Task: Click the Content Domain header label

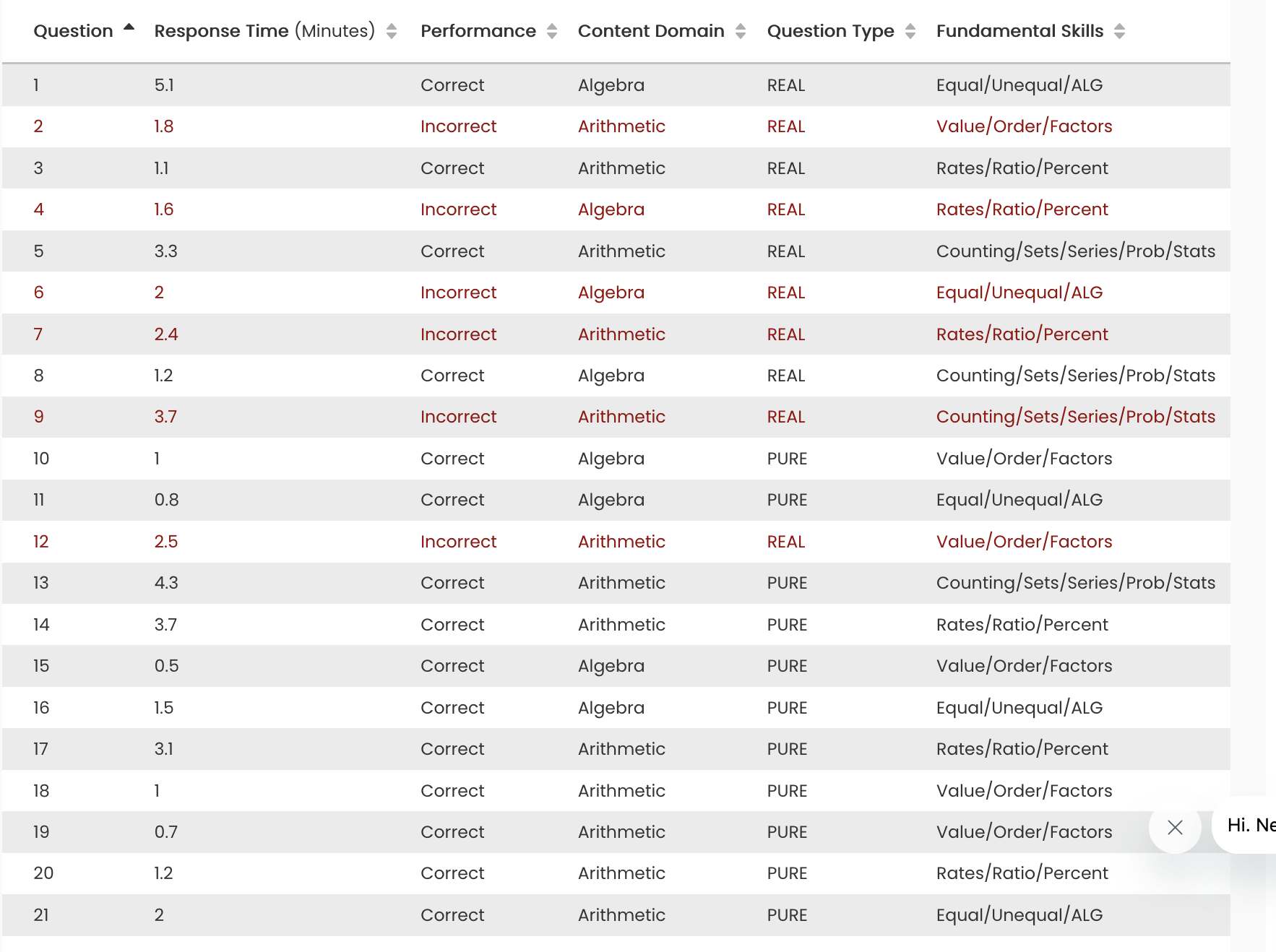Action: [x=650, y=31]
